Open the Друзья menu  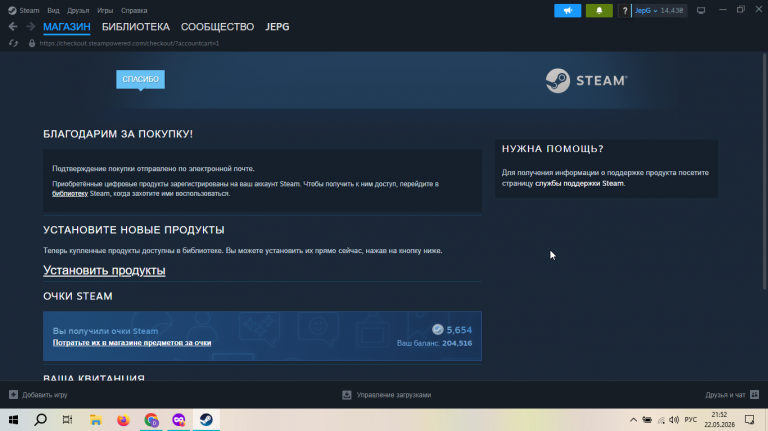coord(78,10)
